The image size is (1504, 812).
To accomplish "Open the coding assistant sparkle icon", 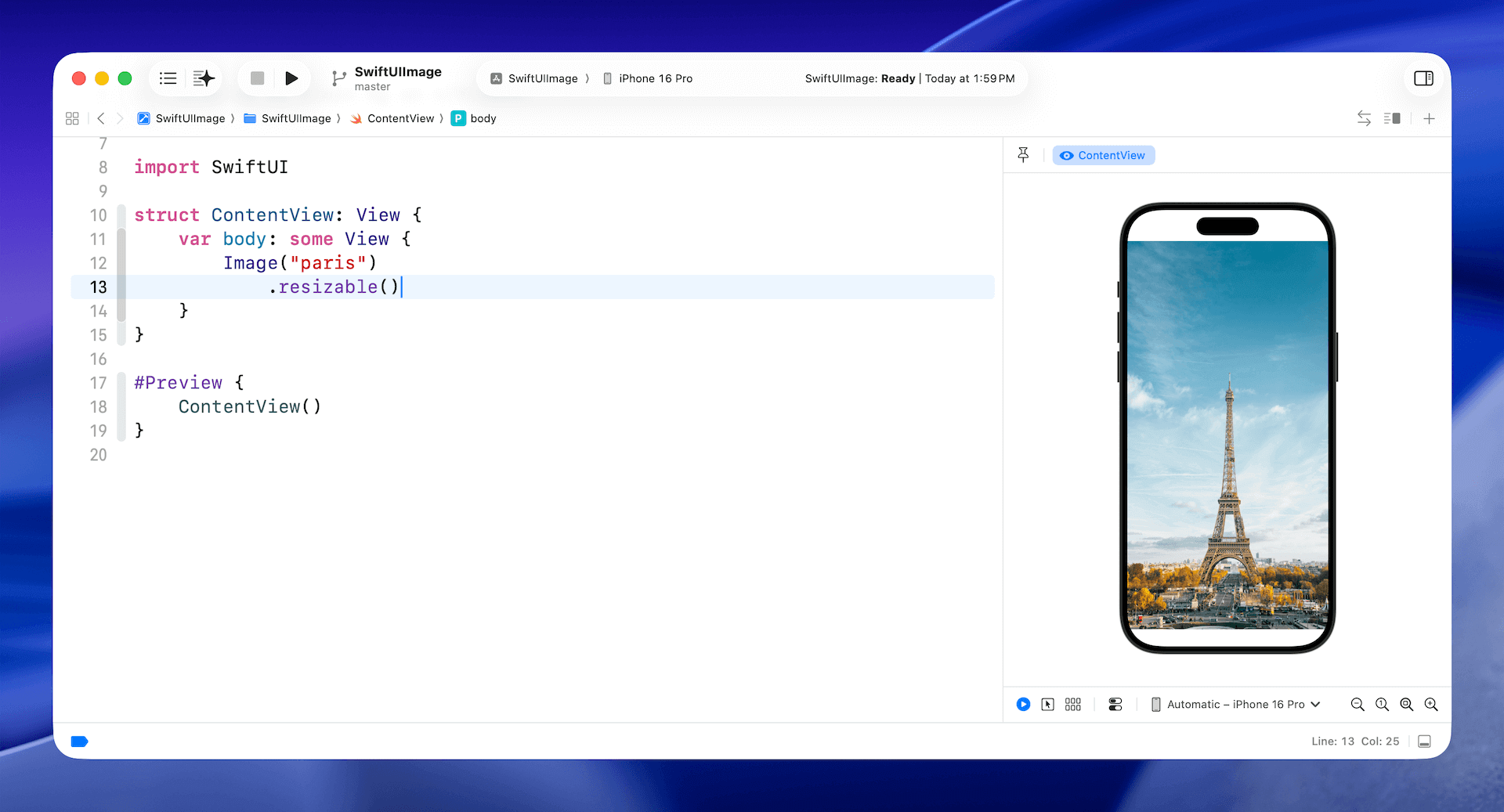I will [x=204, y=78].
